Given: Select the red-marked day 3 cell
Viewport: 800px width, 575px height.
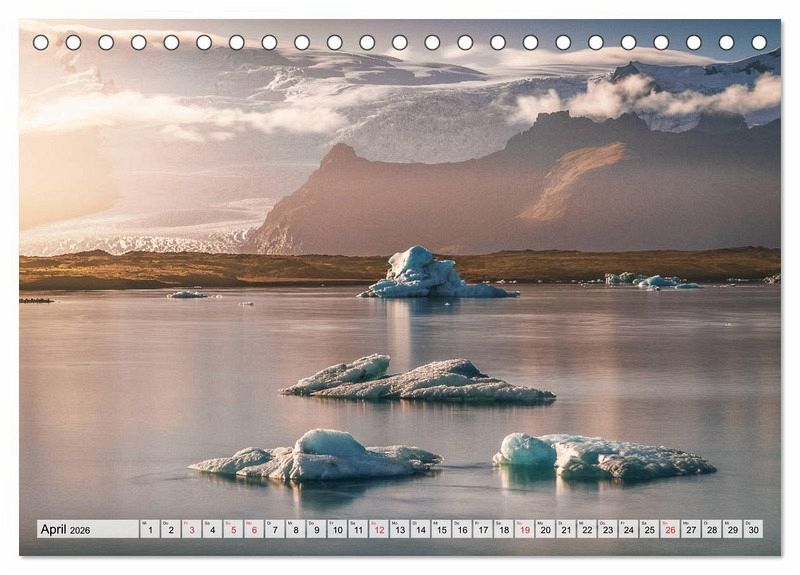Looking at the screenshot, I should pos(191,529).
